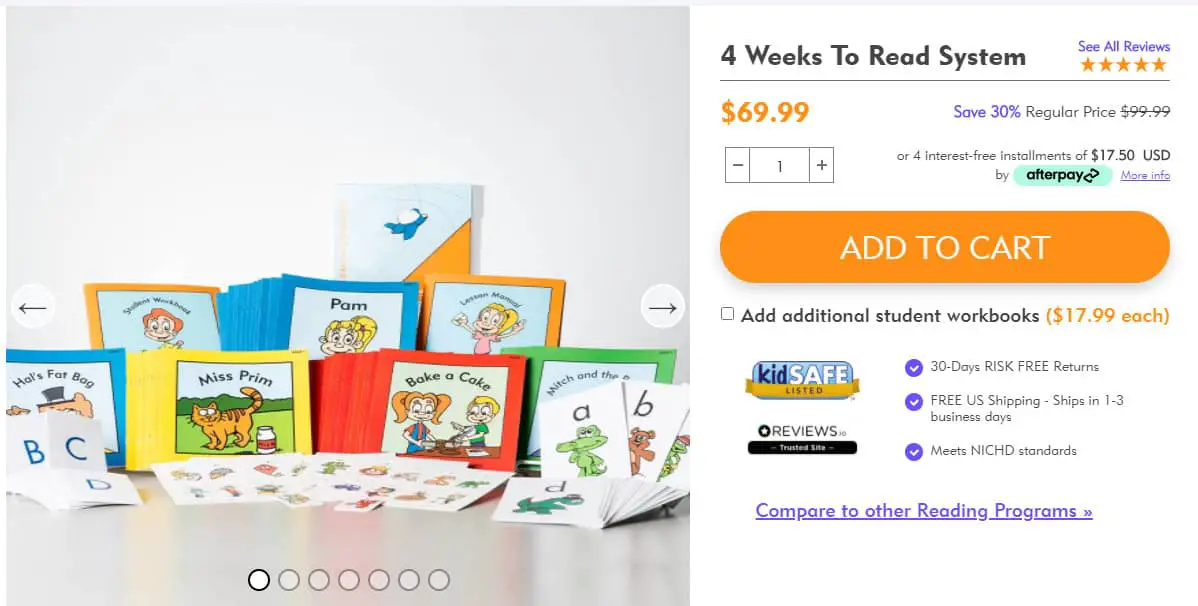The image size is (1198, 606).
Task: Go to previous product image arrow
Action: click(33, 306)
